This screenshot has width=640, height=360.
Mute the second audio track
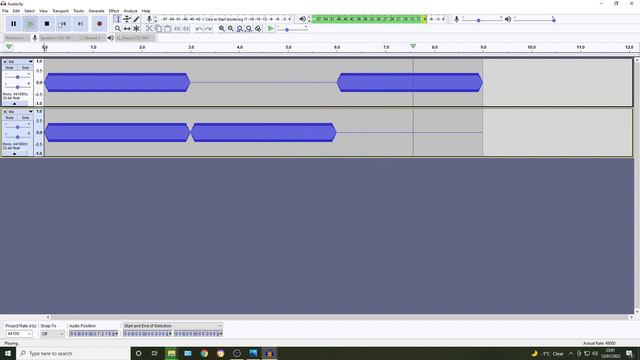tap(10, 118)
